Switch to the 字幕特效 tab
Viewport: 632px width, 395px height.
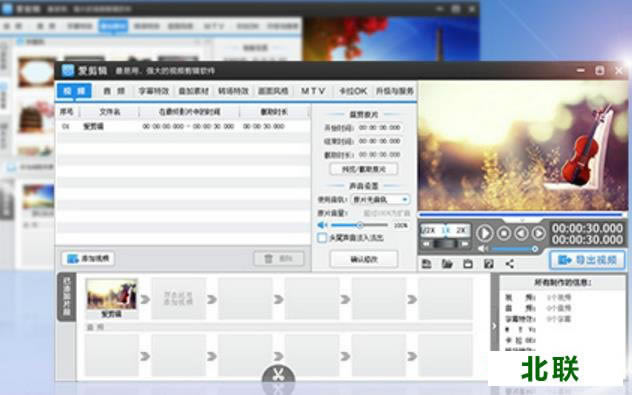coord(154,91)
